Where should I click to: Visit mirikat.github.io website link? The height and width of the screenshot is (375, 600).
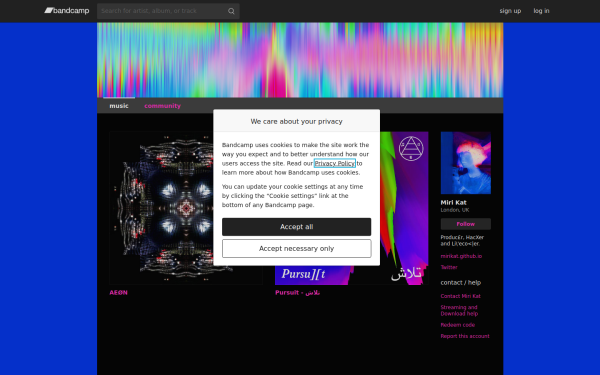tap(461, 256)
